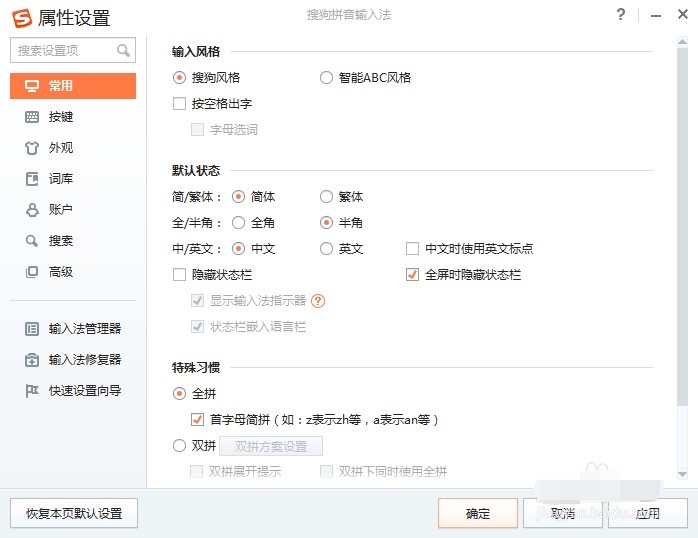Screen dimensions: 698x538
Task: Click the 确定 button
Action: coord(478,513)
